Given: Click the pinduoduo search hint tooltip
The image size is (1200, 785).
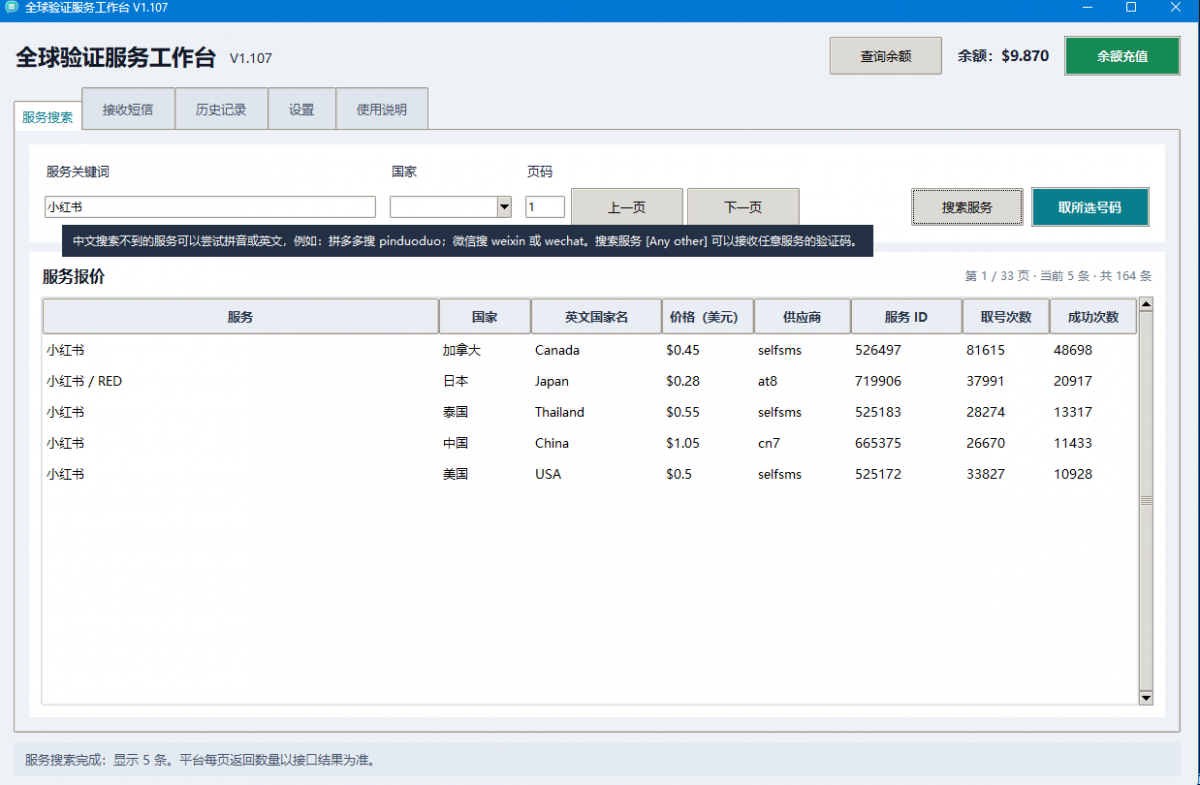Looking at the screenshot, I should 467,241.
